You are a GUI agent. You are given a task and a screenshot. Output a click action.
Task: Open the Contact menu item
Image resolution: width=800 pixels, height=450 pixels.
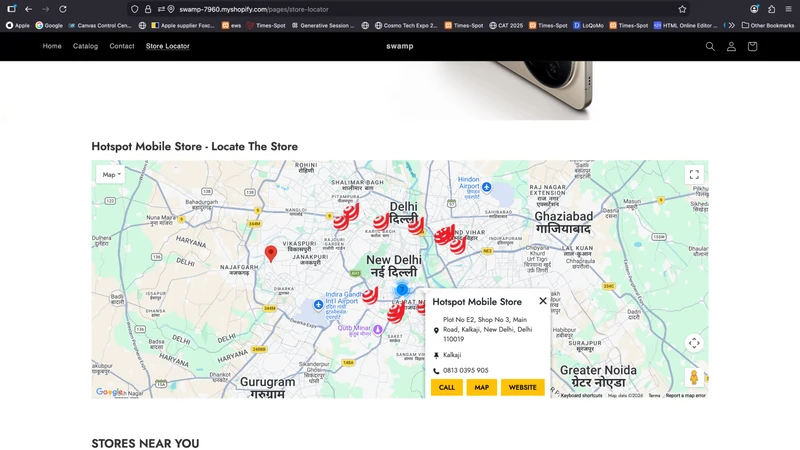[x=122, y=46]
